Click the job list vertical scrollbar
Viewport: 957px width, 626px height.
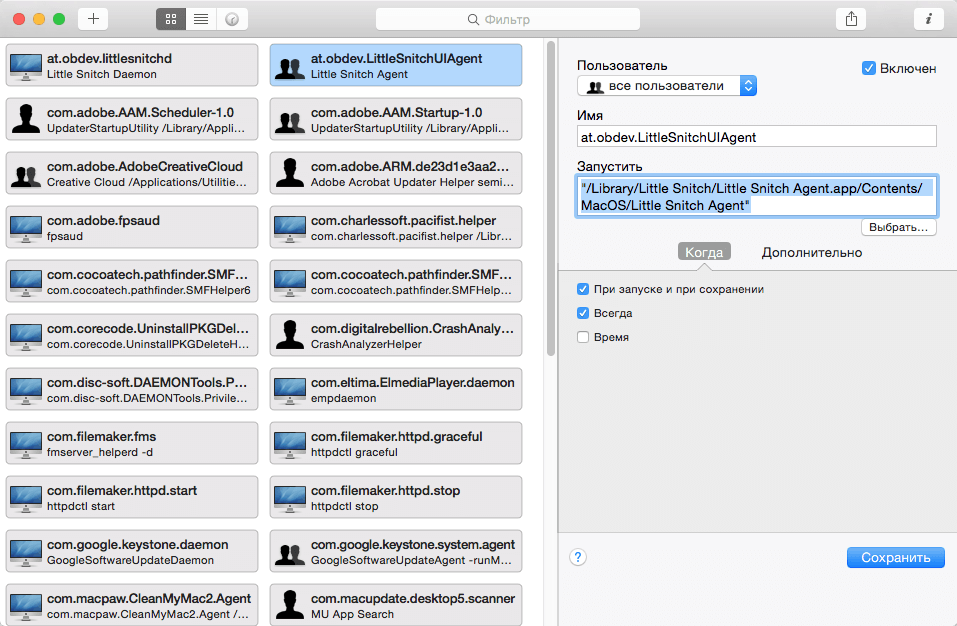(x=551, y=198)
